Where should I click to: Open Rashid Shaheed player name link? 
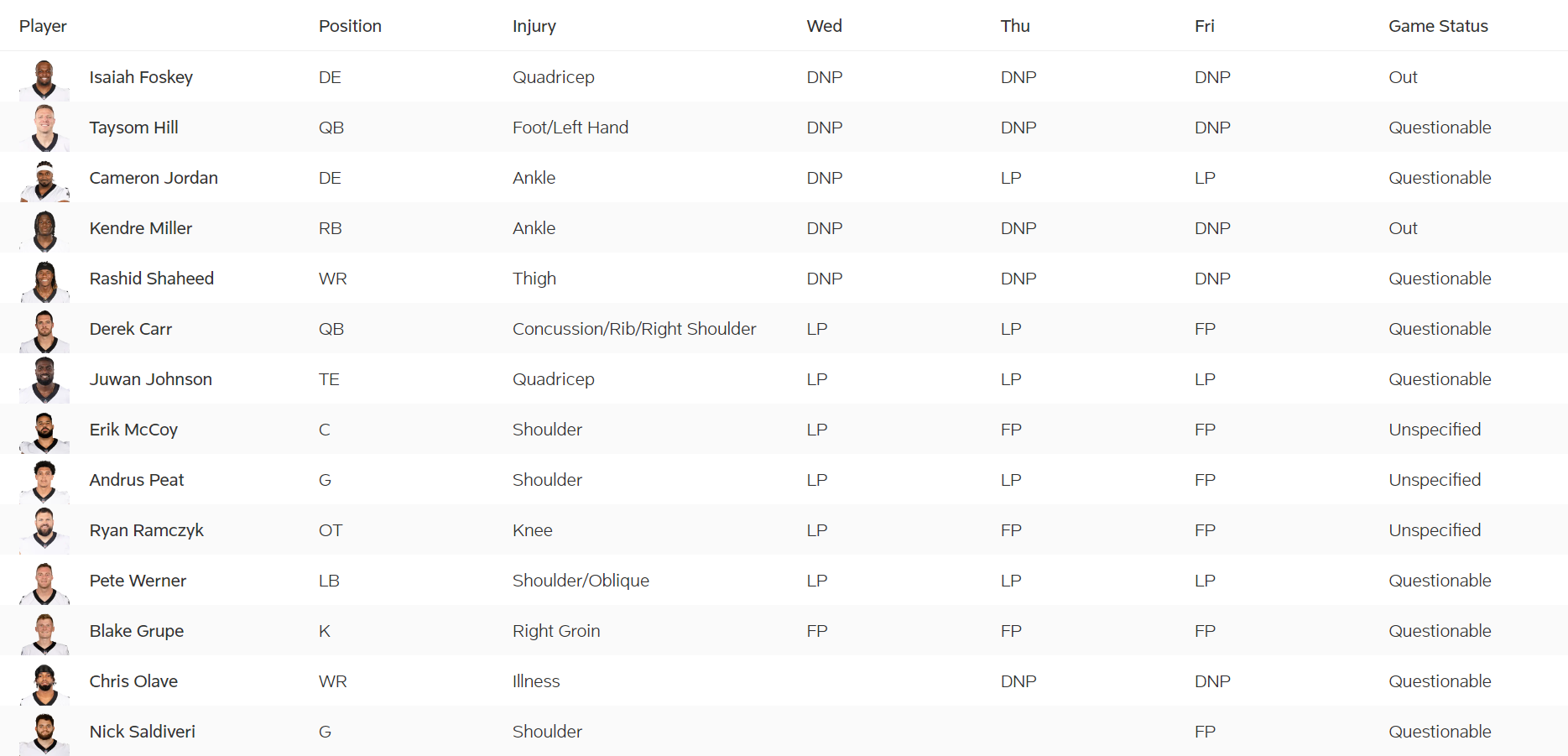(152, 279)
